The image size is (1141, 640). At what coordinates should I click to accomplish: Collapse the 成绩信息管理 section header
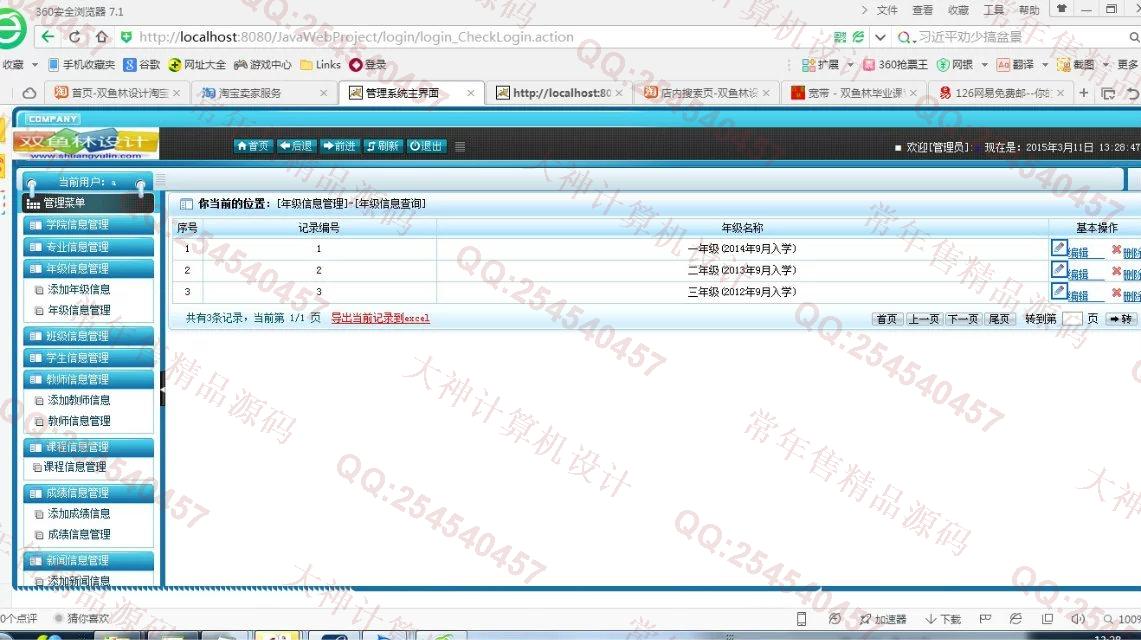pos(89,493)
